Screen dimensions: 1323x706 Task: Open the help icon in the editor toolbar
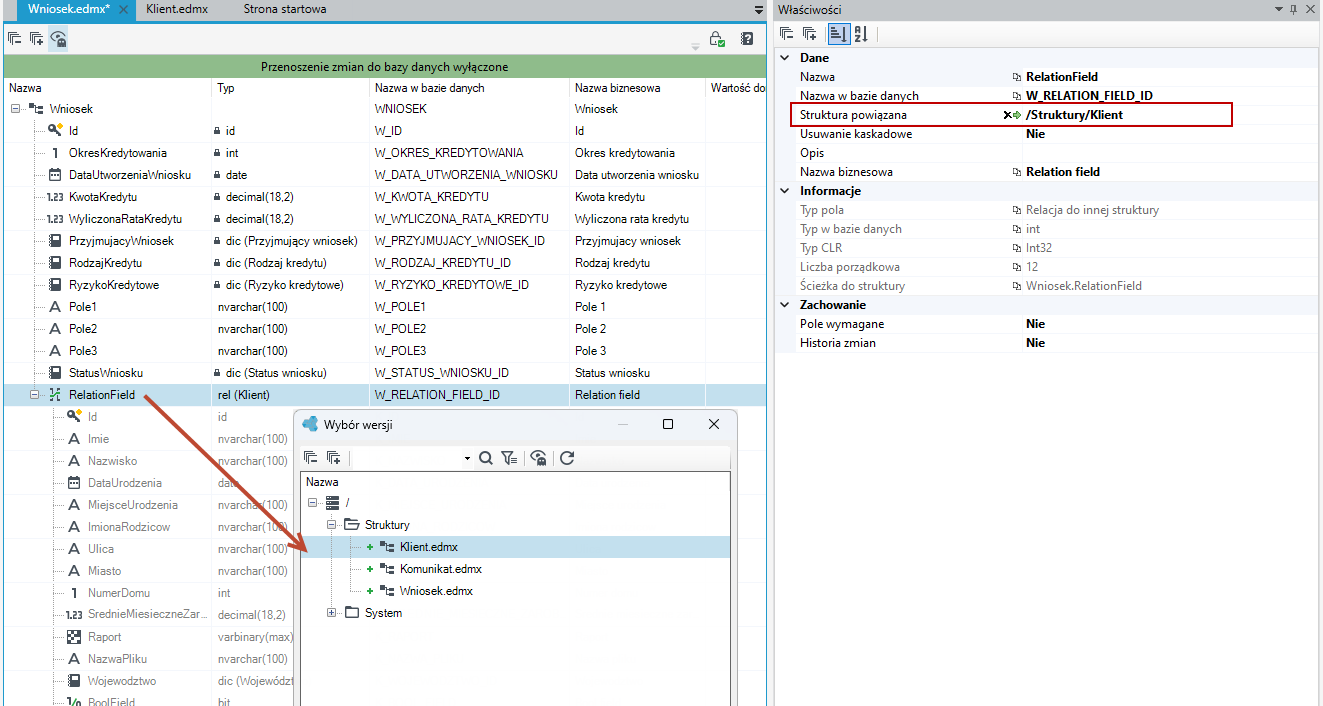click(746, 39)
